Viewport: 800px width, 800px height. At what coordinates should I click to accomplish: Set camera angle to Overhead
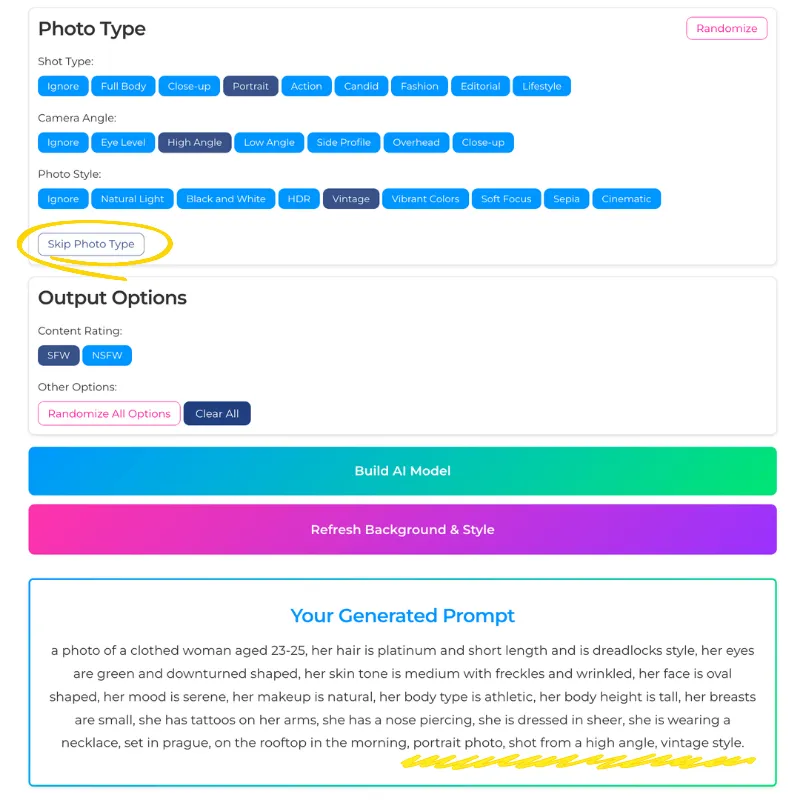(416, 142)
